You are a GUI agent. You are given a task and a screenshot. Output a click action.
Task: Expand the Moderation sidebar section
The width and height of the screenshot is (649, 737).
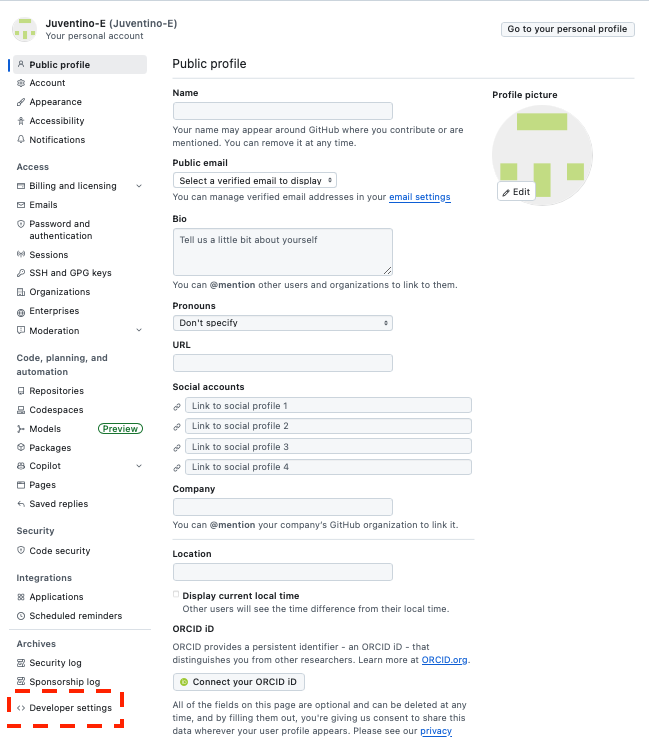139,330
